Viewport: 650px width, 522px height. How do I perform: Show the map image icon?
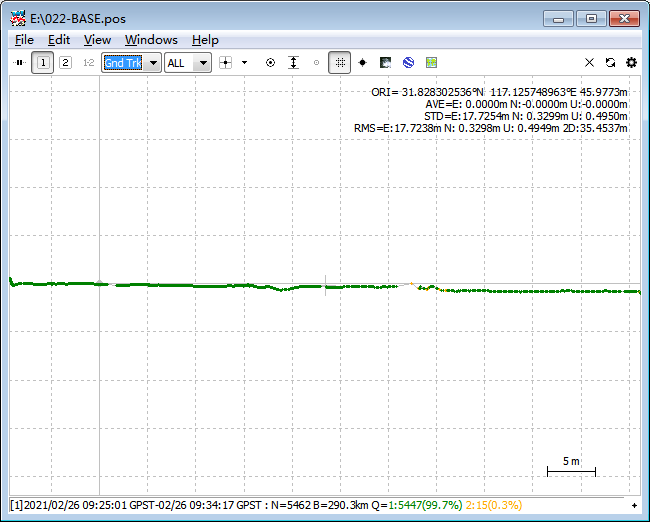[386, 63]
